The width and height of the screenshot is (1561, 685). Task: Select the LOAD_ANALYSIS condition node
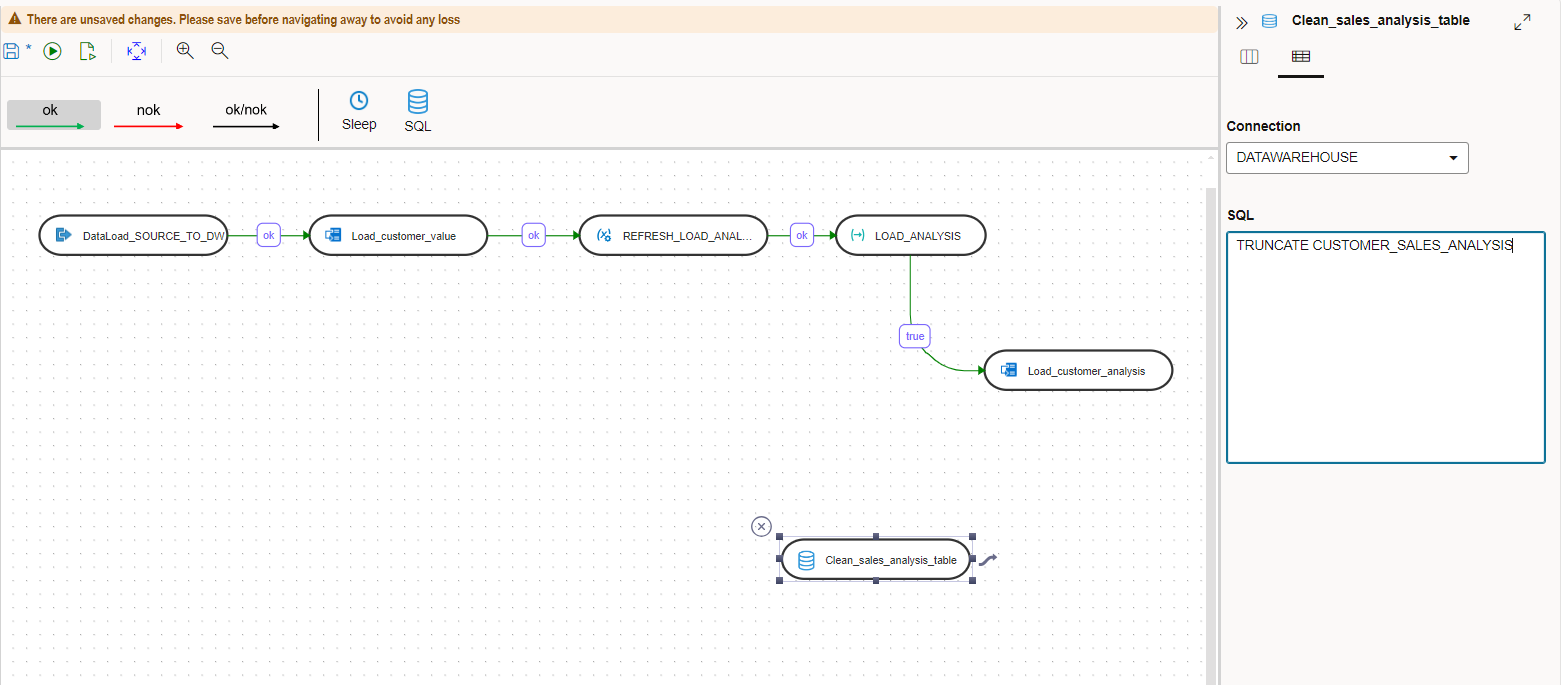910,235
